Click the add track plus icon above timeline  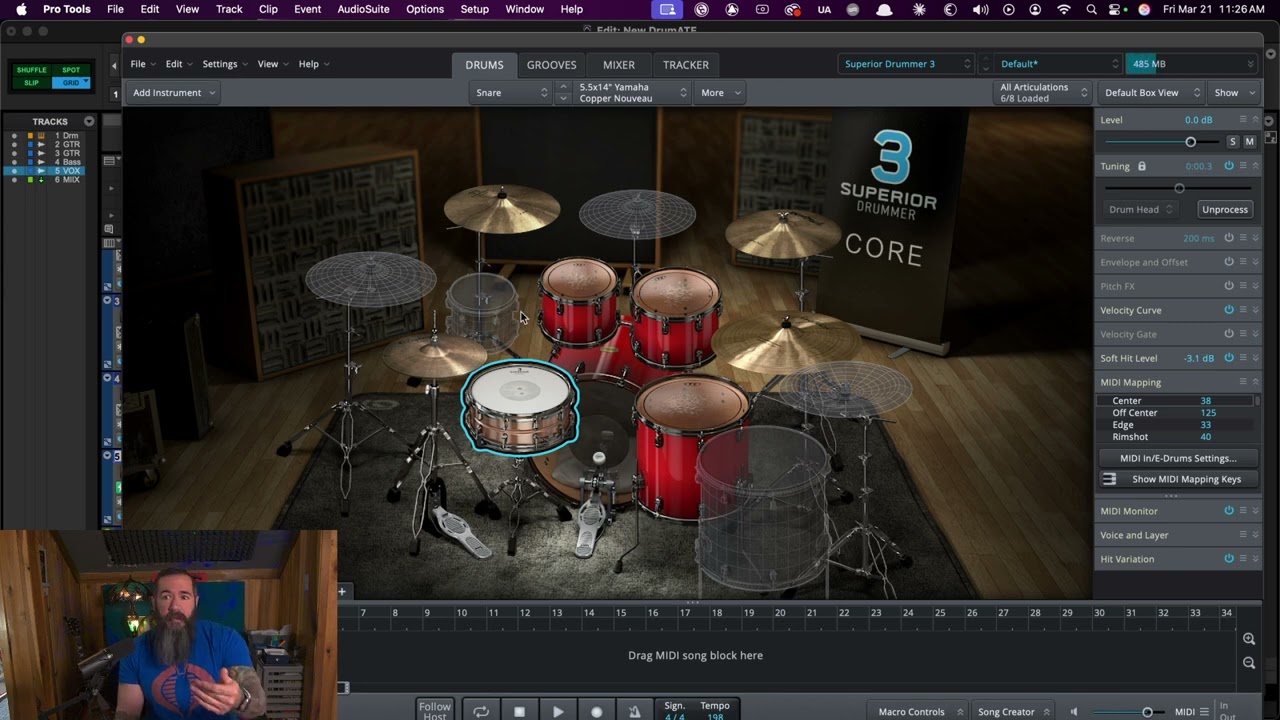coord(342,592)
